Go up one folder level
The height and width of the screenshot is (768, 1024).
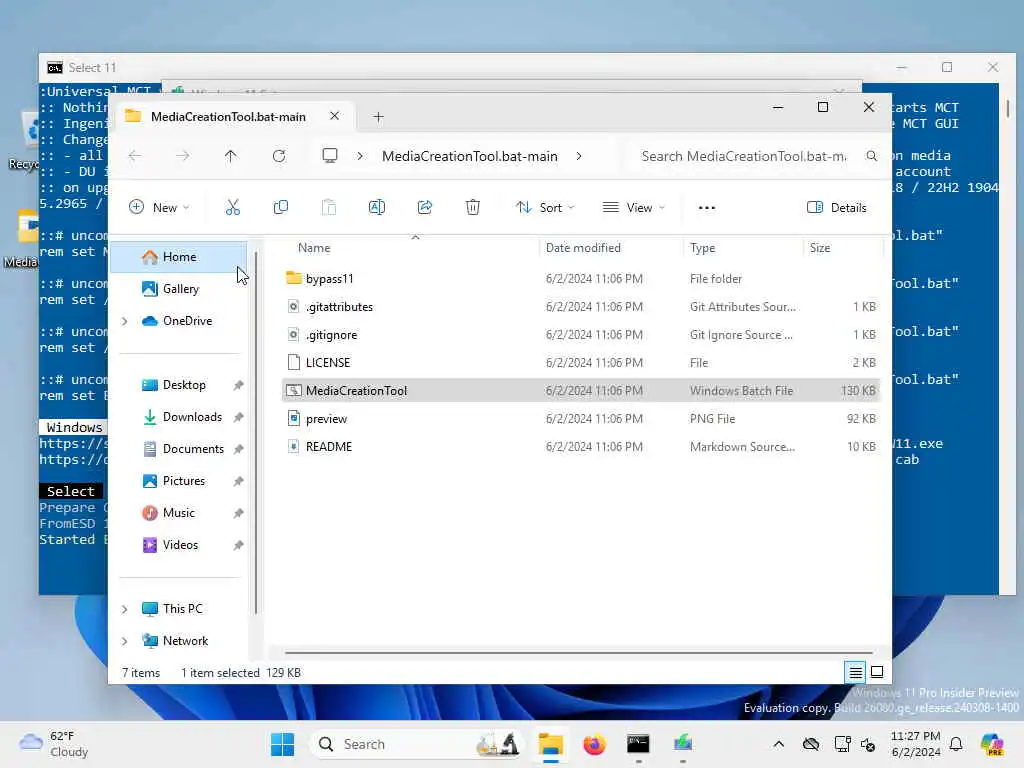click(231, 156)
